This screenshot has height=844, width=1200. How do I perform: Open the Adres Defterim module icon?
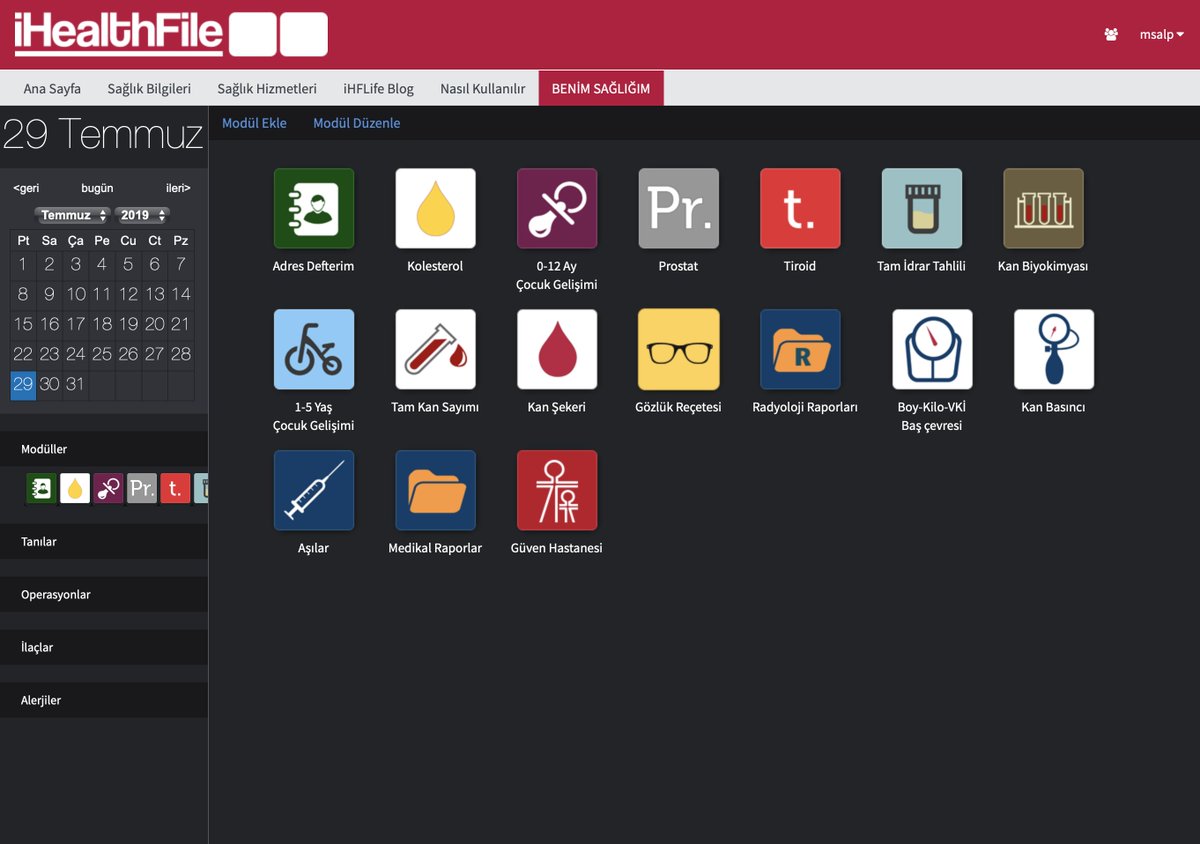point(314,208)
